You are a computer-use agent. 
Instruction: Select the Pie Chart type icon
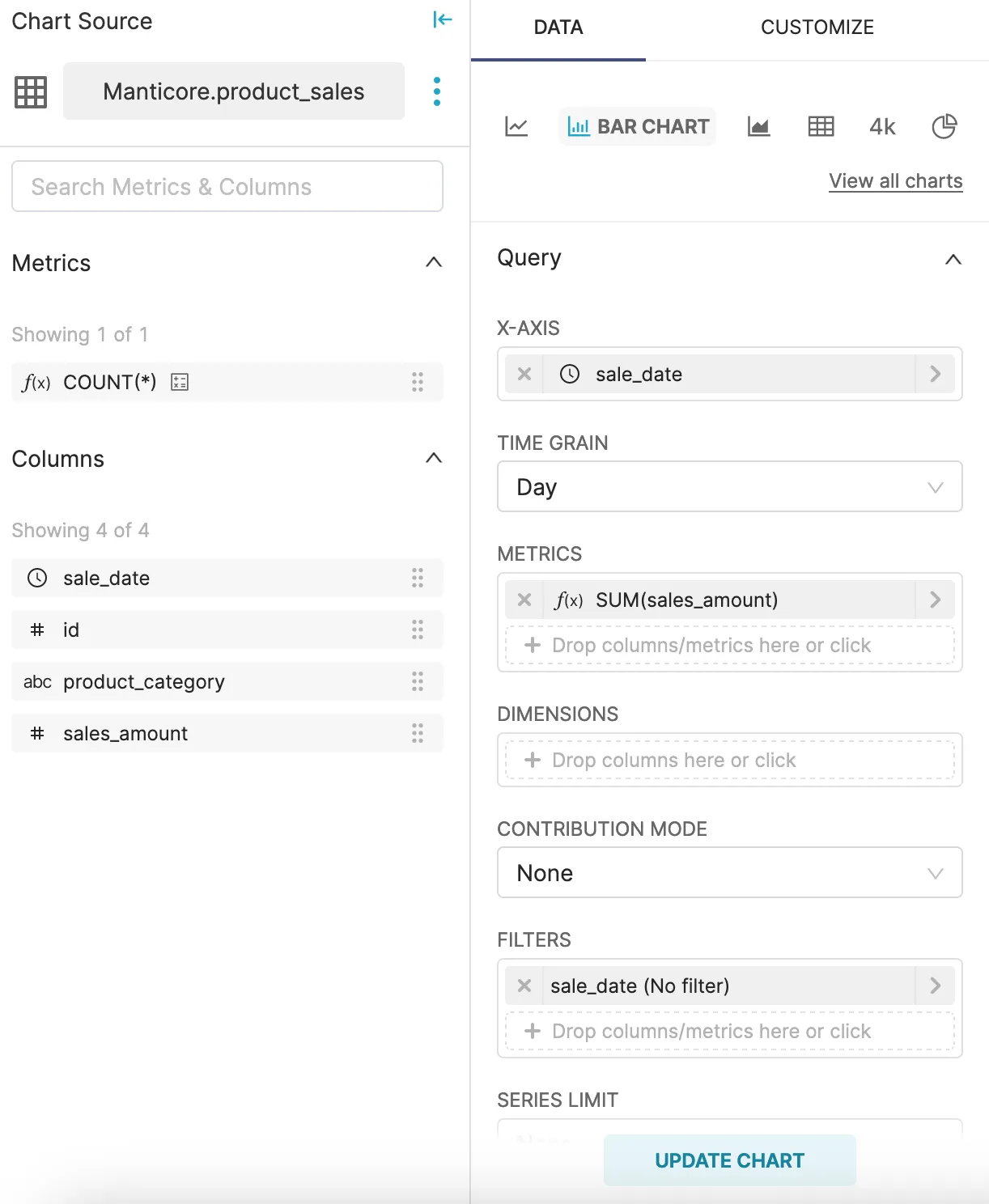[x=944, y=126]
